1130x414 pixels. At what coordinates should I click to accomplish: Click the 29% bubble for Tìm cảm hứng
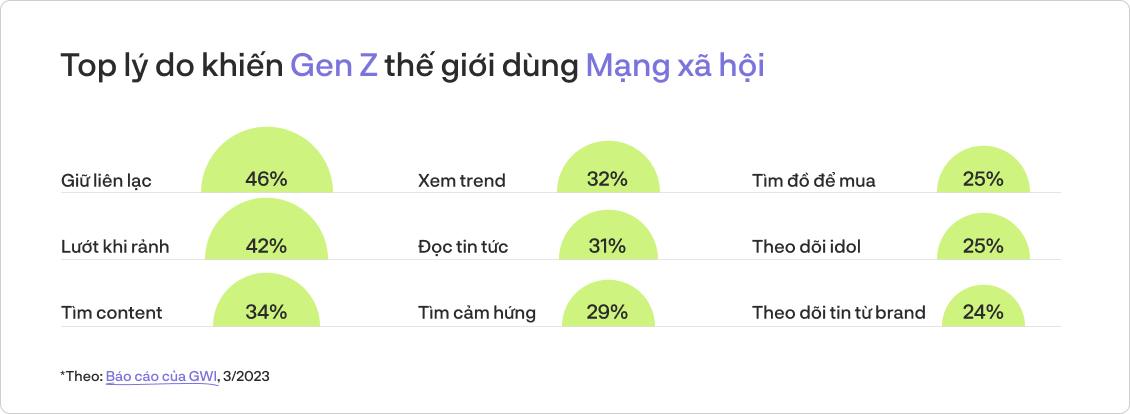pos(608,303)
